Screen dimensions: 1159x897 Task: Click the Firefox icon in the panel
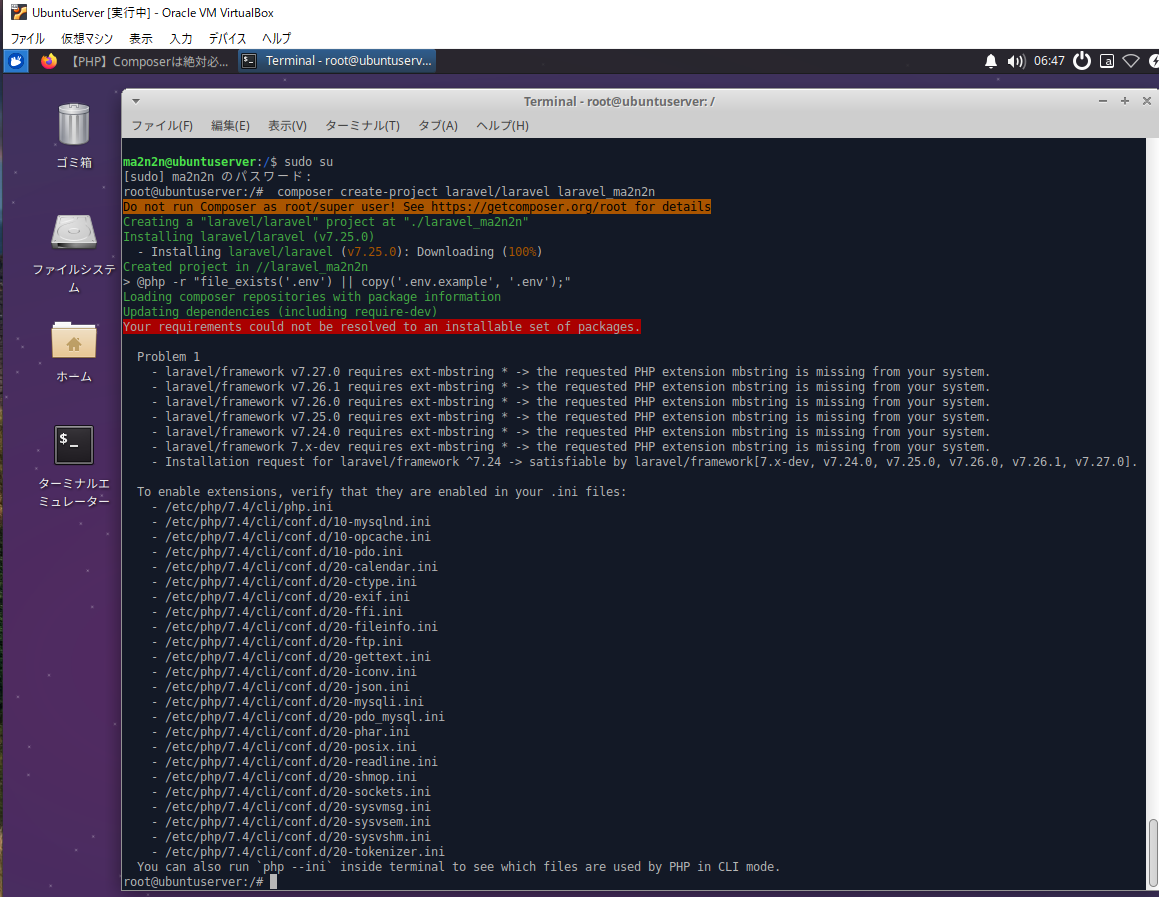49,61
